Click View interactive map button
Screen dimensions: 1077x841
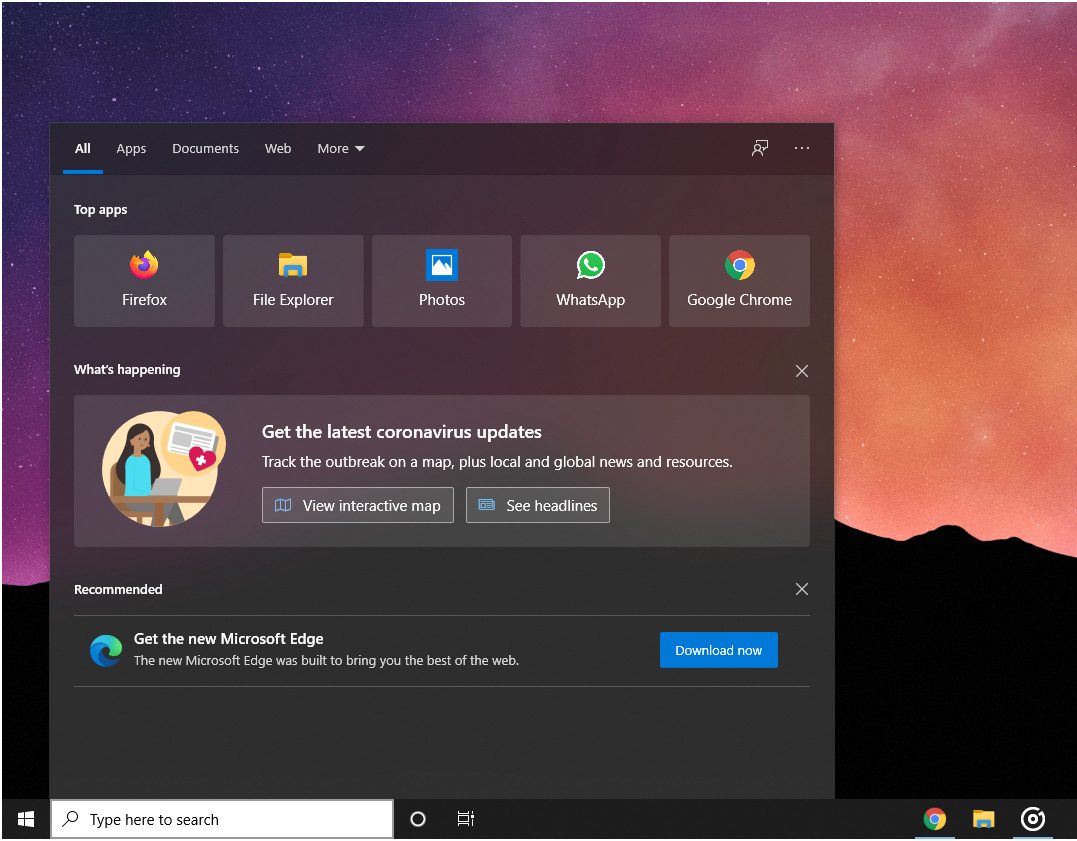(358, 505)
